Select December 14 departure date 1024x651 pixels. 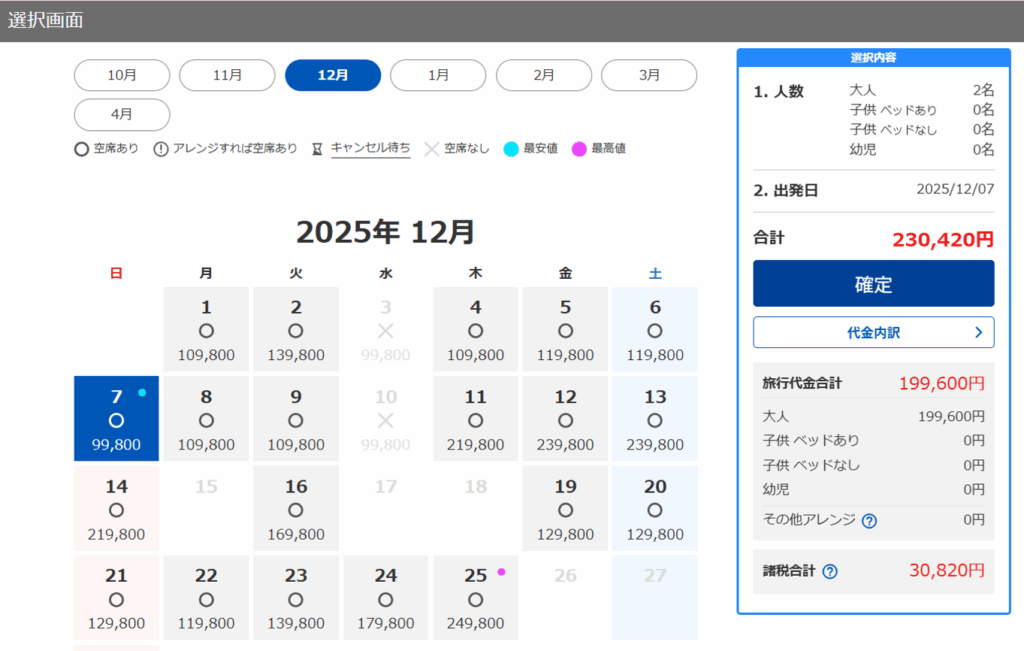pyautogui.click(x=116, y=509)
